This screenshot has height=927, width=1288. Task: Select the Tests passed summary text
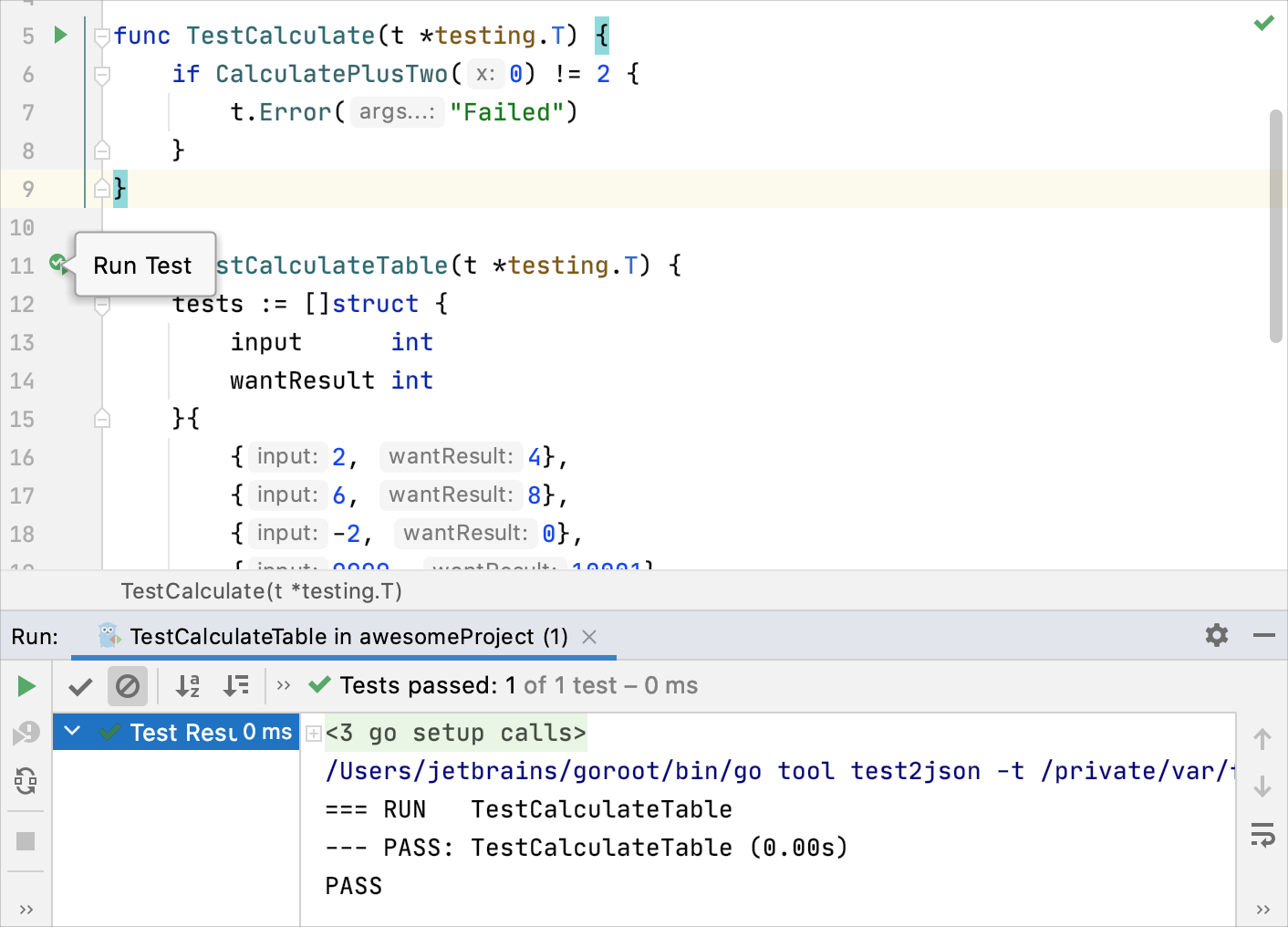(517, 685)
